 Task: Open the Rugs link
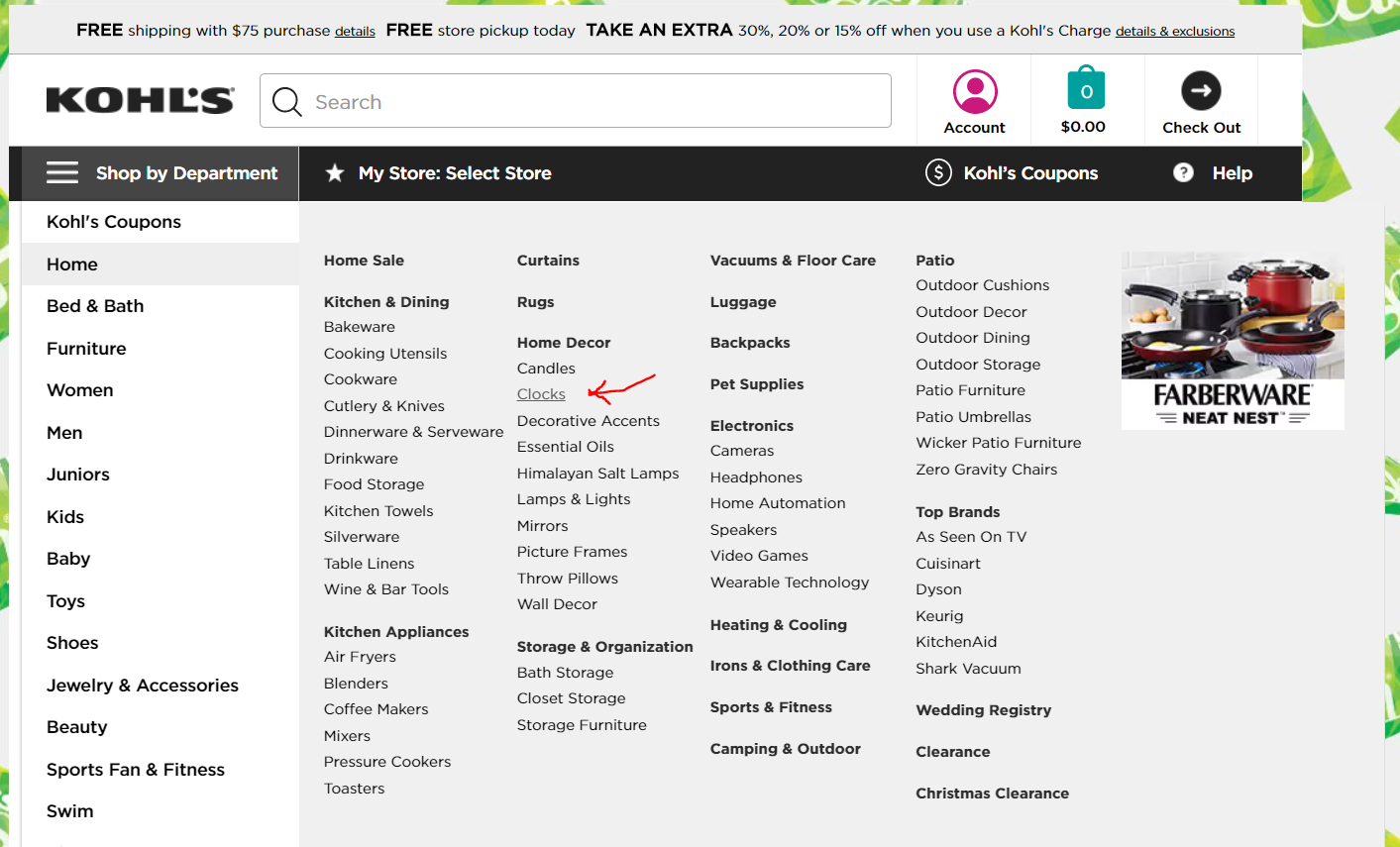point(536,302)
